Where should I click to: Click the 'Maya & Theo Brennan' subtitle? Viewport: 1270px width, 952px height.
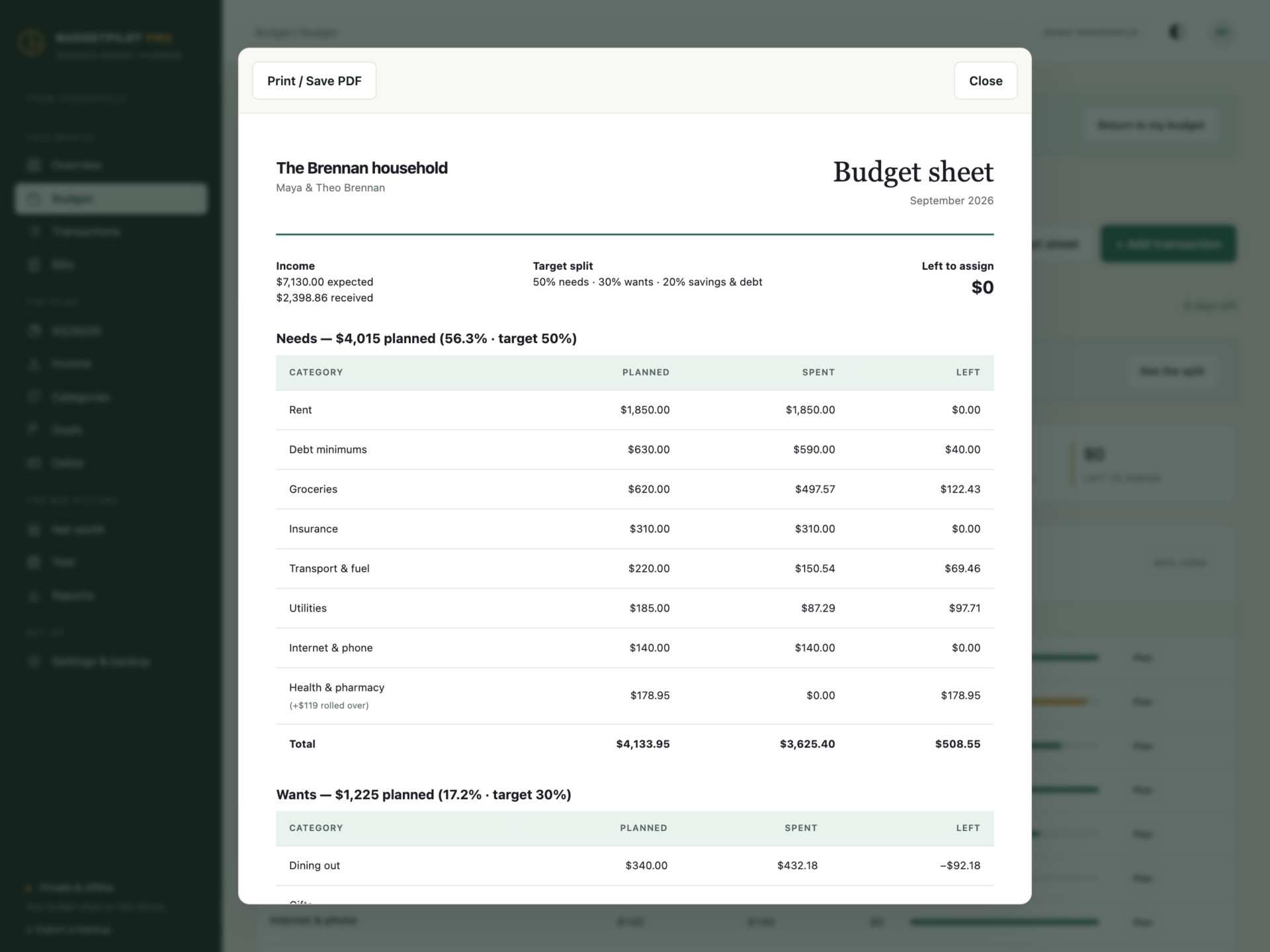[330, 188]
